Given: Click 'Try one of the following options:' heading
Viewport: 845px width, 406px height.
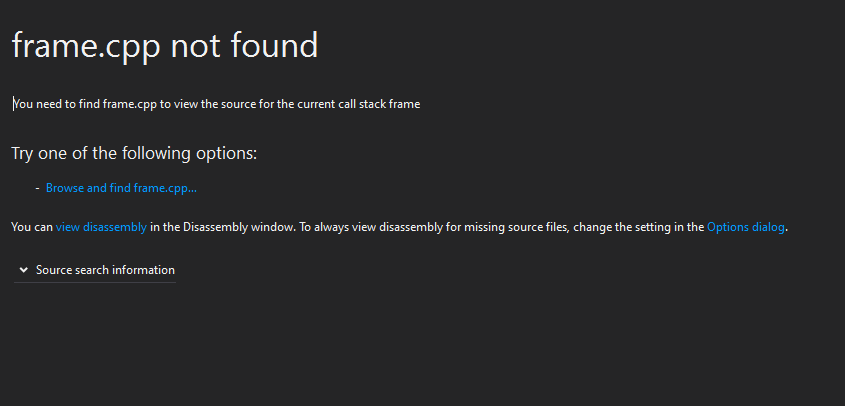Looking at the screenshot, I should point(134,154).
